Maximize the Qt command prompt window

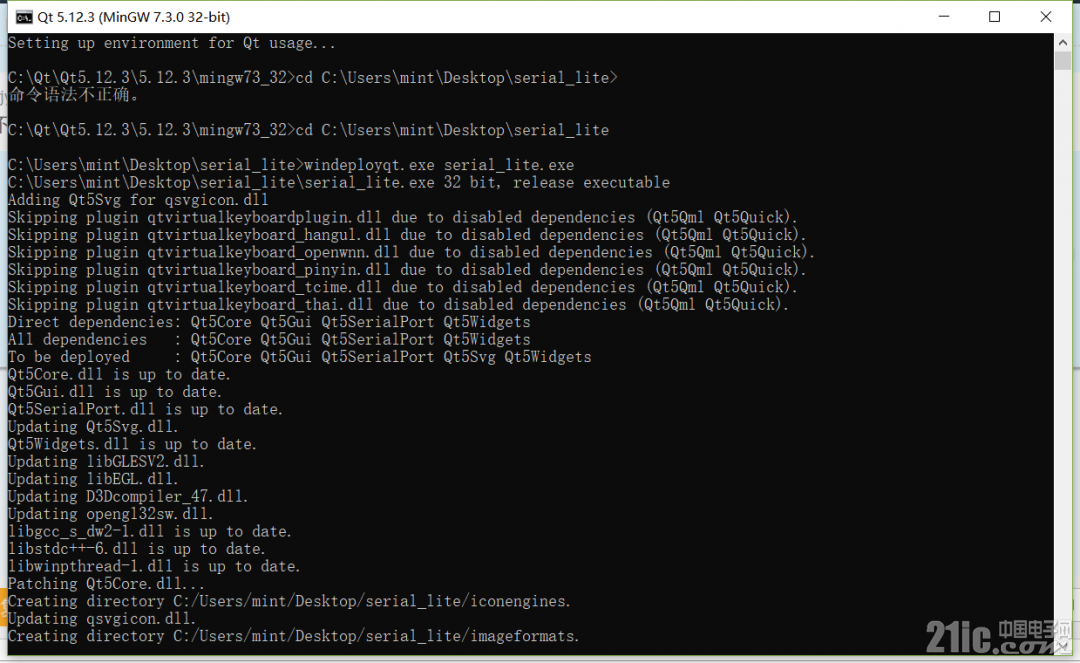(994, 17)
